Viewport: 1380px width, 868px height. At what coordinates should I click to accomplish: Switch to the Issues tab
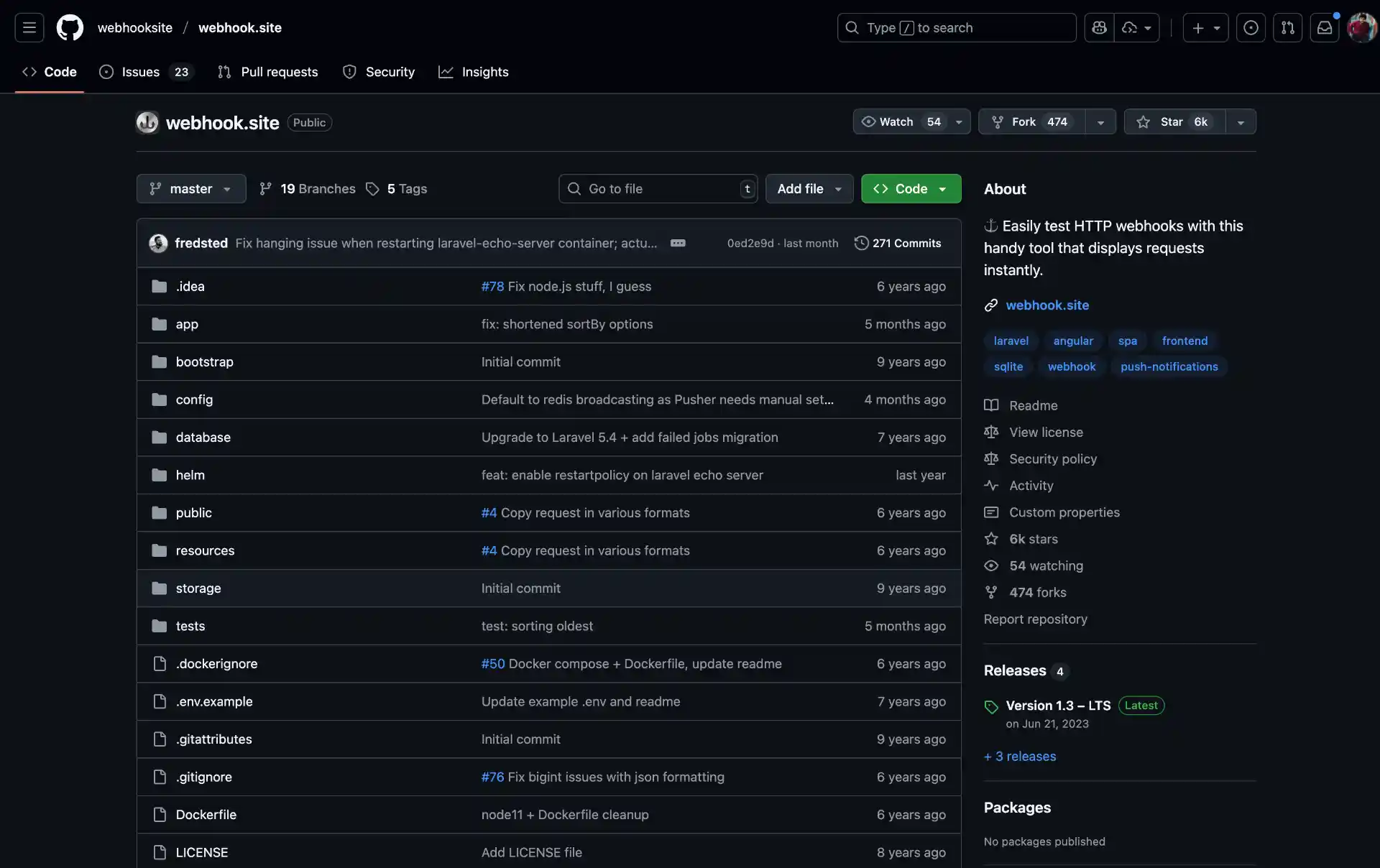pos(147,72)
